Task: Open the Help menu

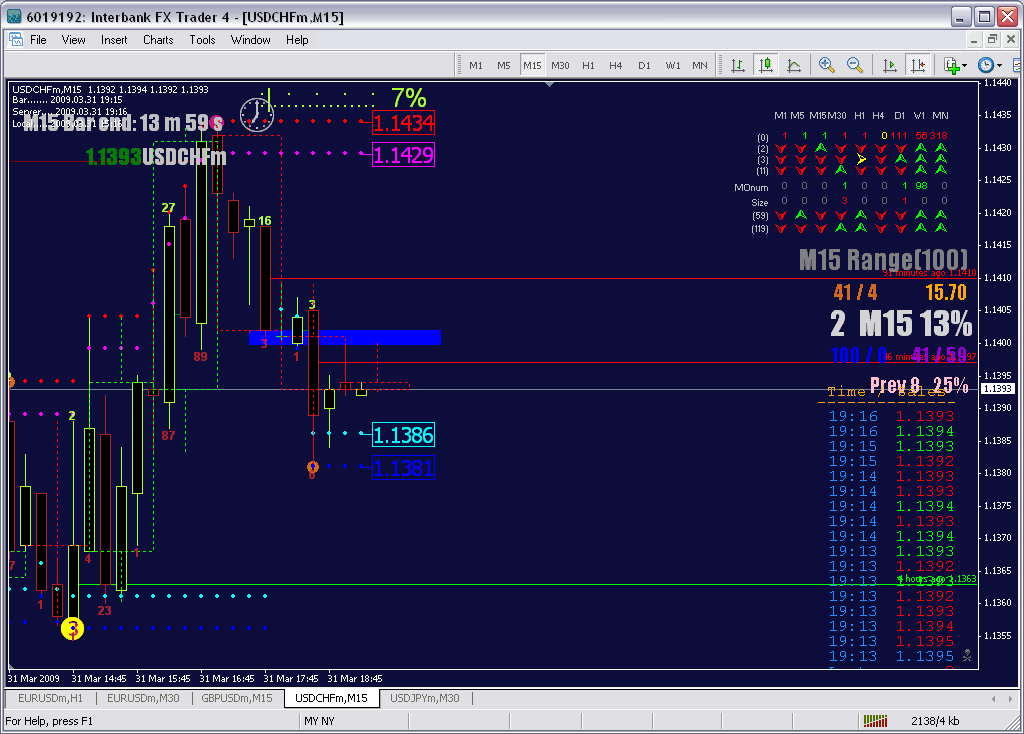Action: tap(297, 40)
